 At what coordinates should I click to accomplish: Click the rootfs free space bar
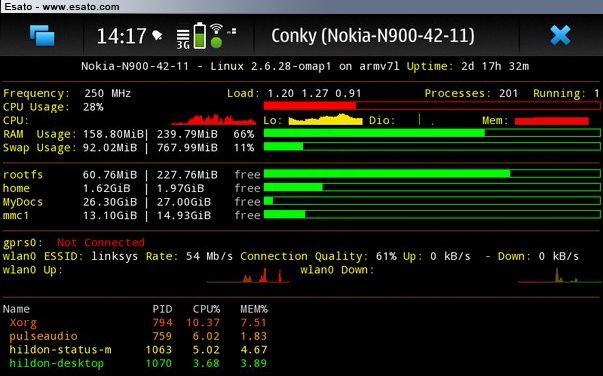[432, 174]
